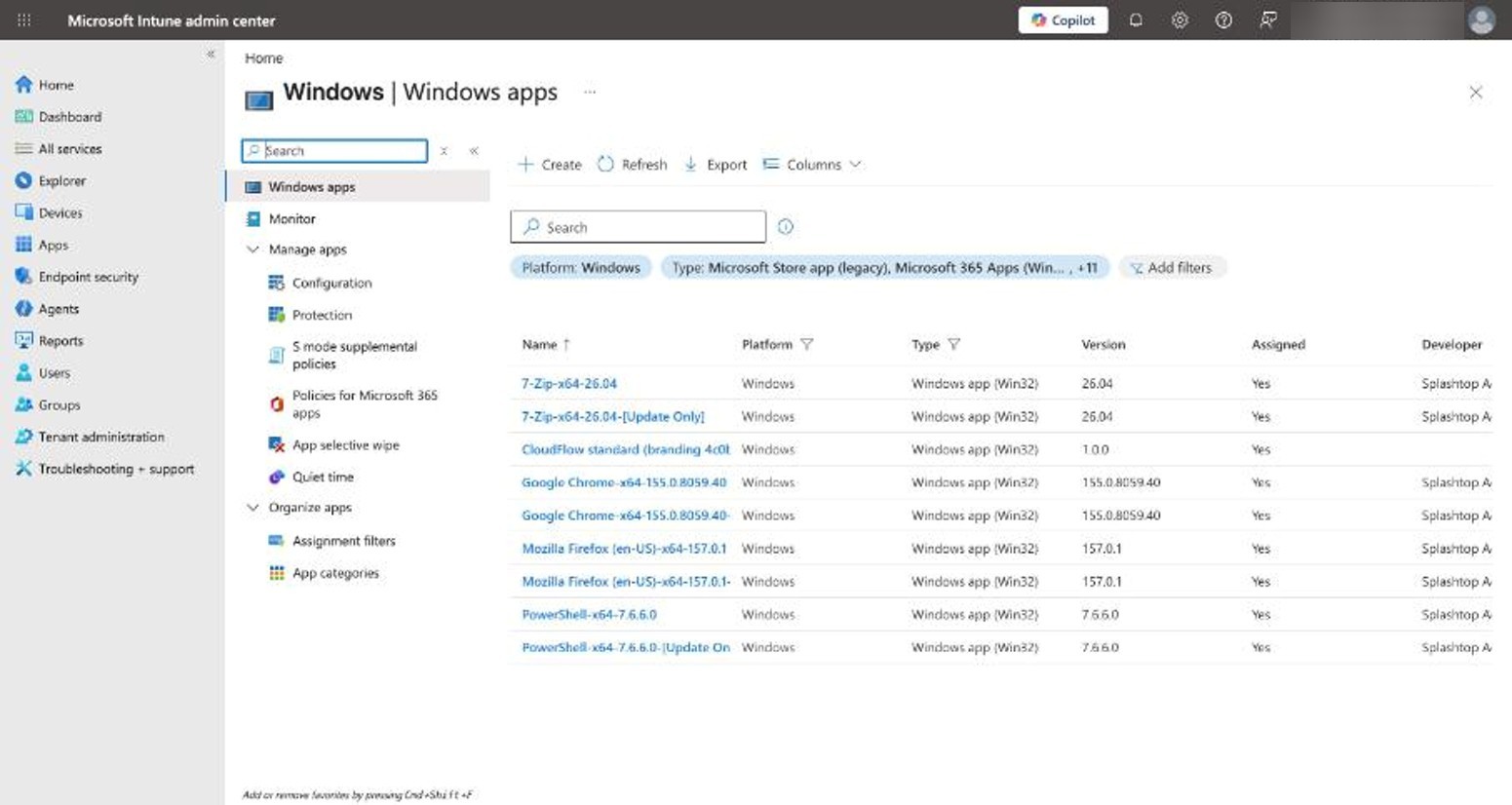Collapse the Organize apps section

click(x=252, y=508)
